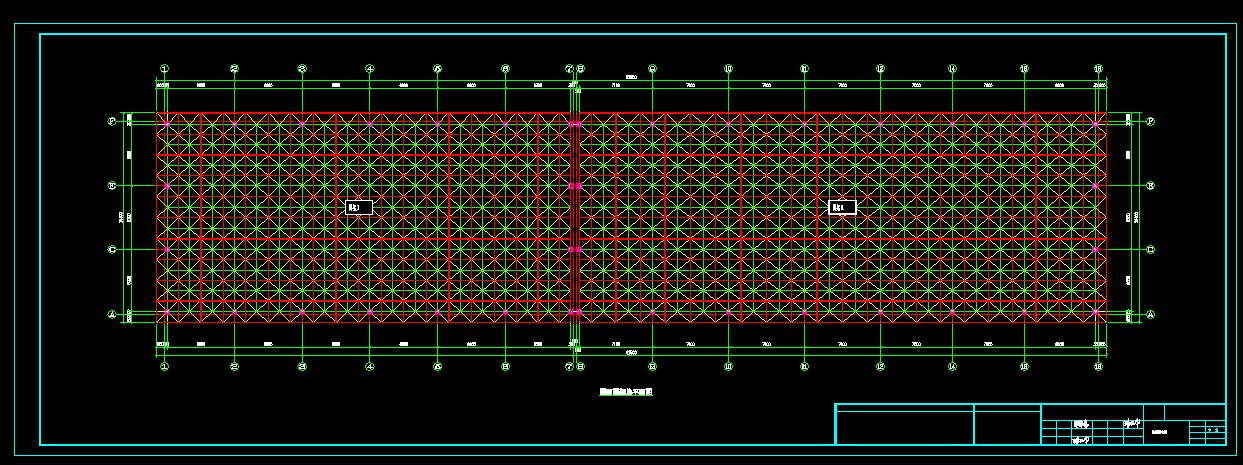Viewport: 1243px width, 465px height.
Task: Select the topmost axis bubble on the left side
Action: 112,121
